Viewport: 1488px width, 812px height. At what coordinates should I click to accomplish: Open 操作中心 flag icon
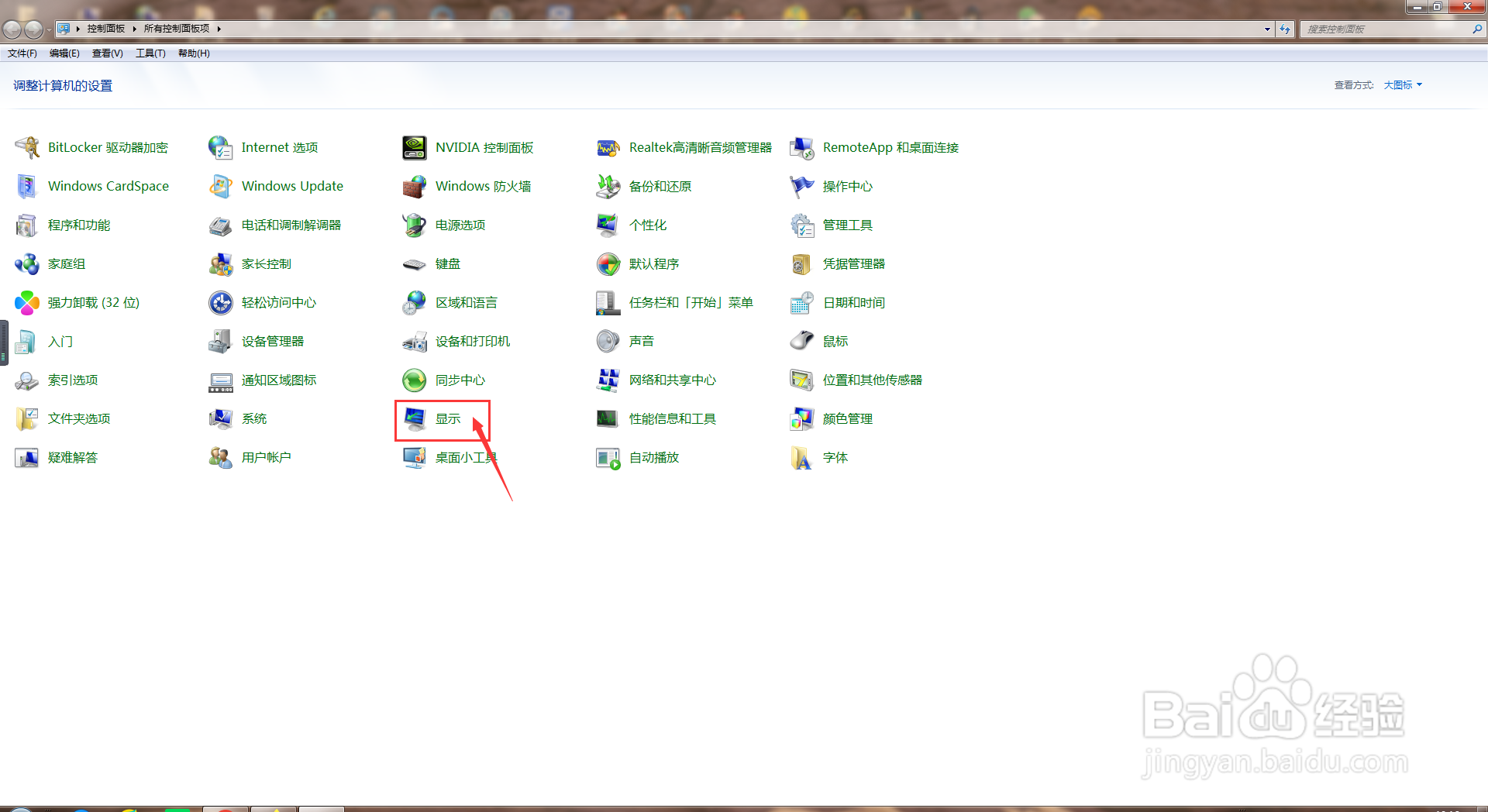802,186
